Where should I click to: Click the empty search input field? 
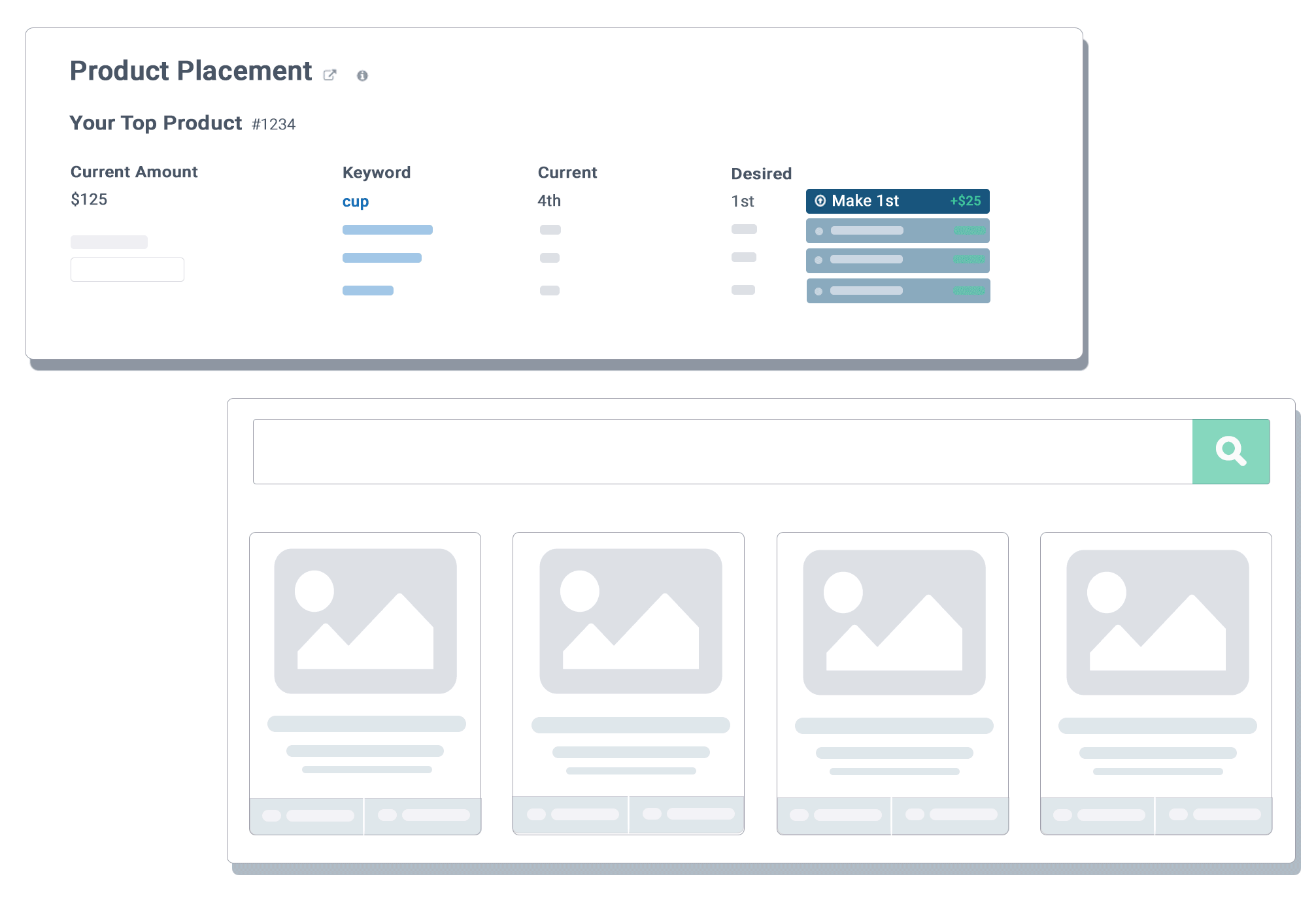click(722, 452)
